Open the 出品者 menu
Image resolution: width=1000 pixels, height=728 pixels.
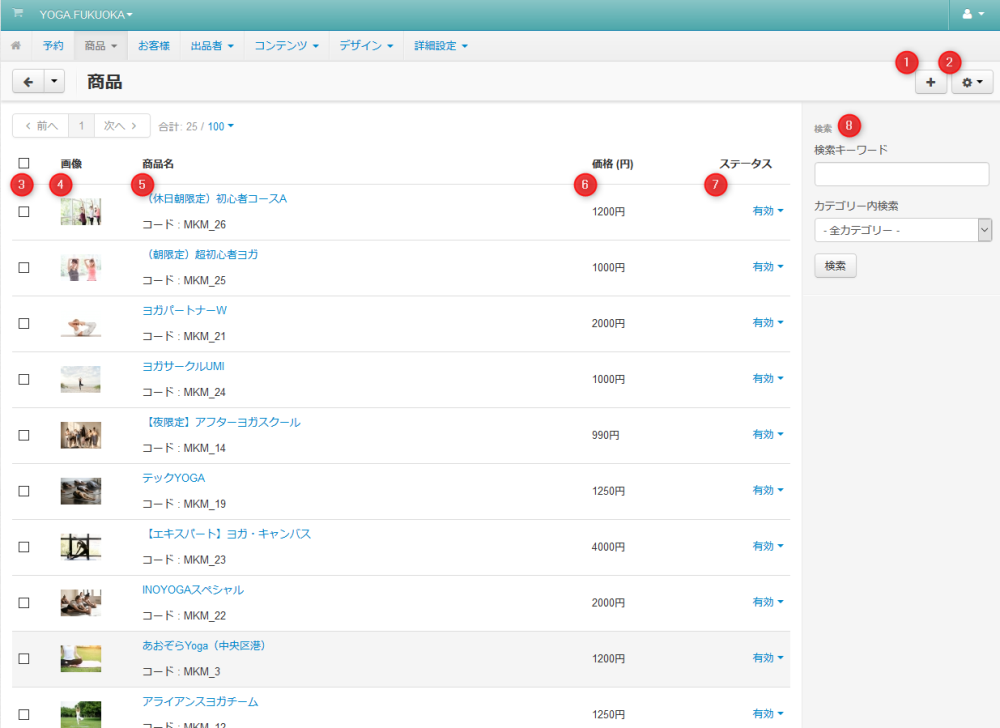212,46
